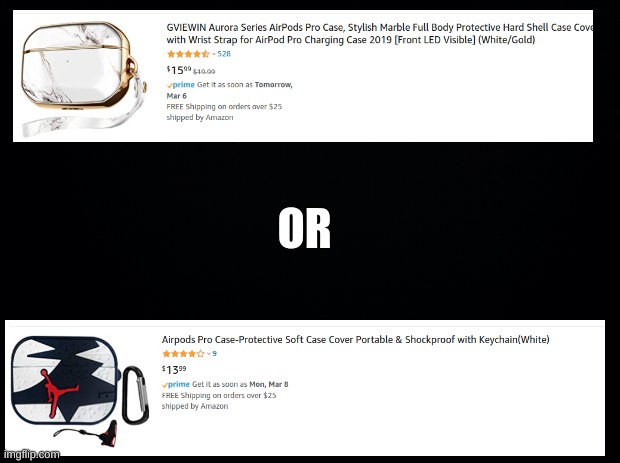Click the four-star rating of the soft case
This screenshot has height=463, width=620.
click(183, 353)
